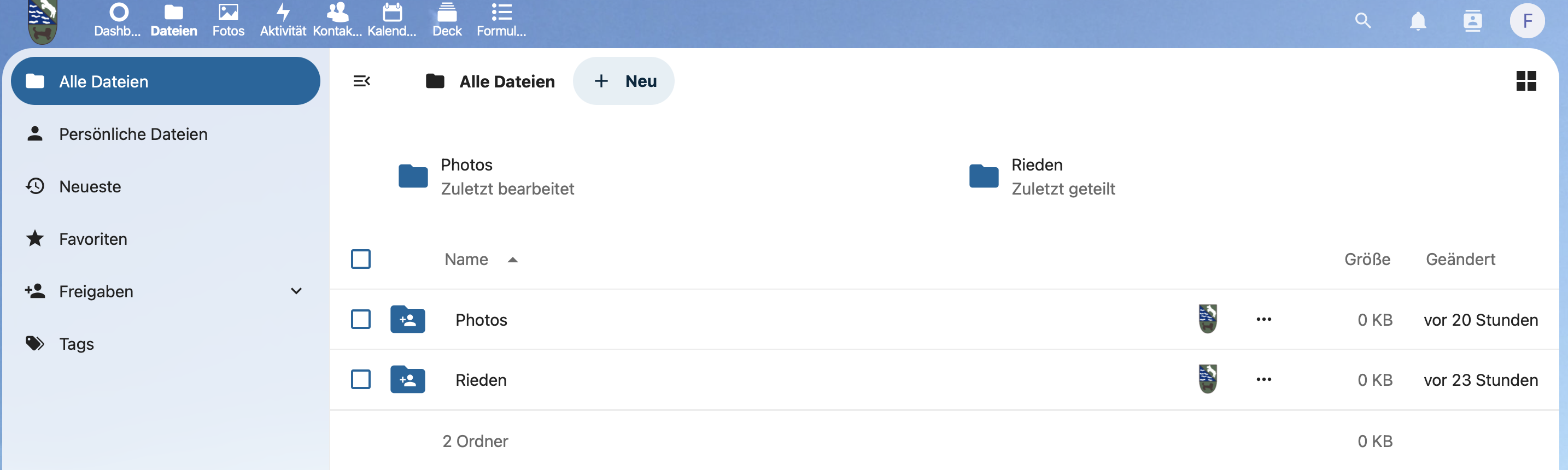Open the recently shared Rieden folder card

[x=1042, y=177]
